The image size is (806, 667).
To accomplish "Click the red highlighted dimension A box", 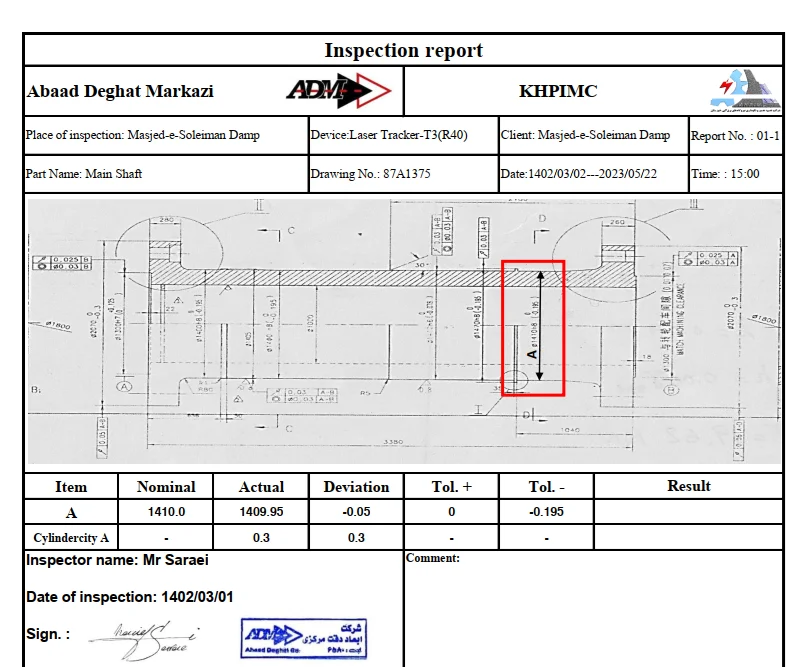I will 533,328.
